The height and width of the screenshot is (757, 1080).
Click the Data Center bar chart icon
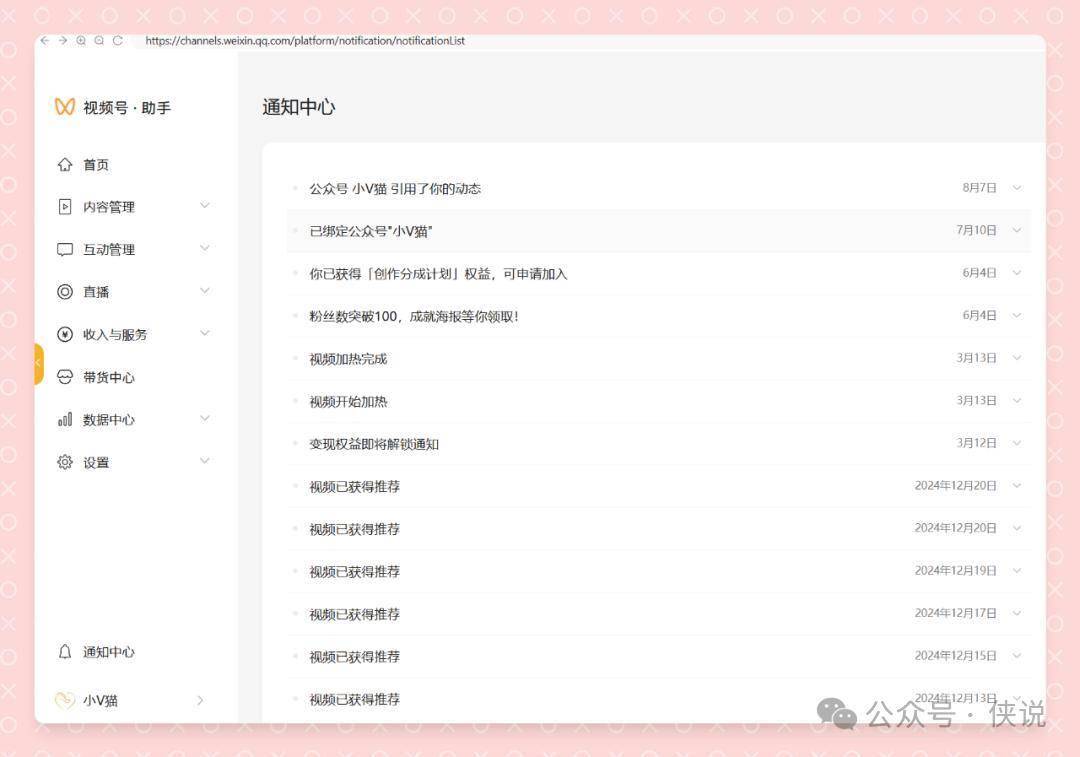(x=65, y=420)
